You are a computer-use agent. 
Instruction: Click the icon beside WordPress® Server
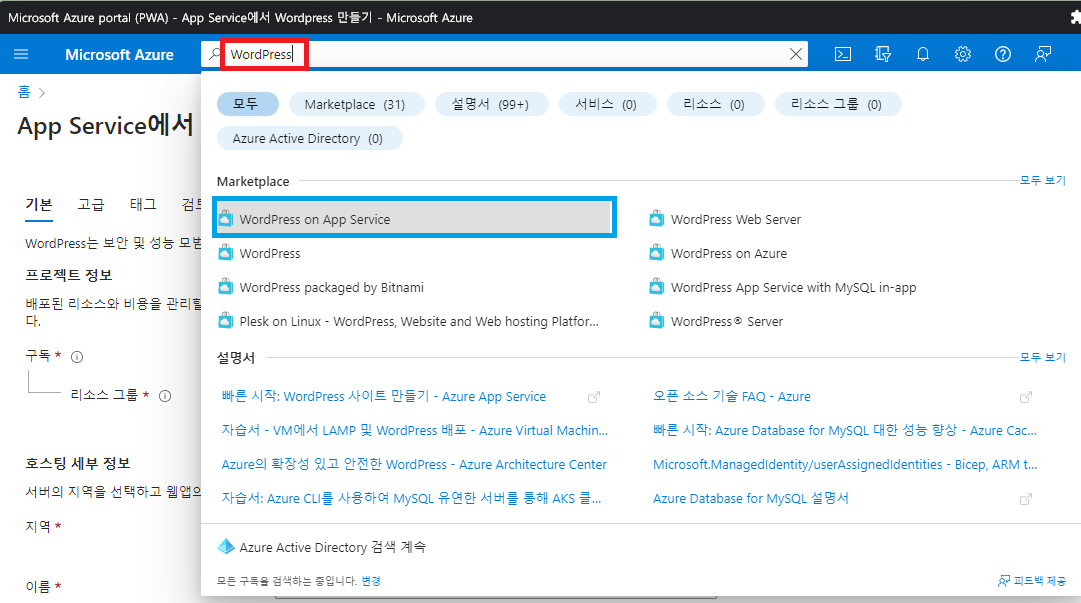point(656,320)
